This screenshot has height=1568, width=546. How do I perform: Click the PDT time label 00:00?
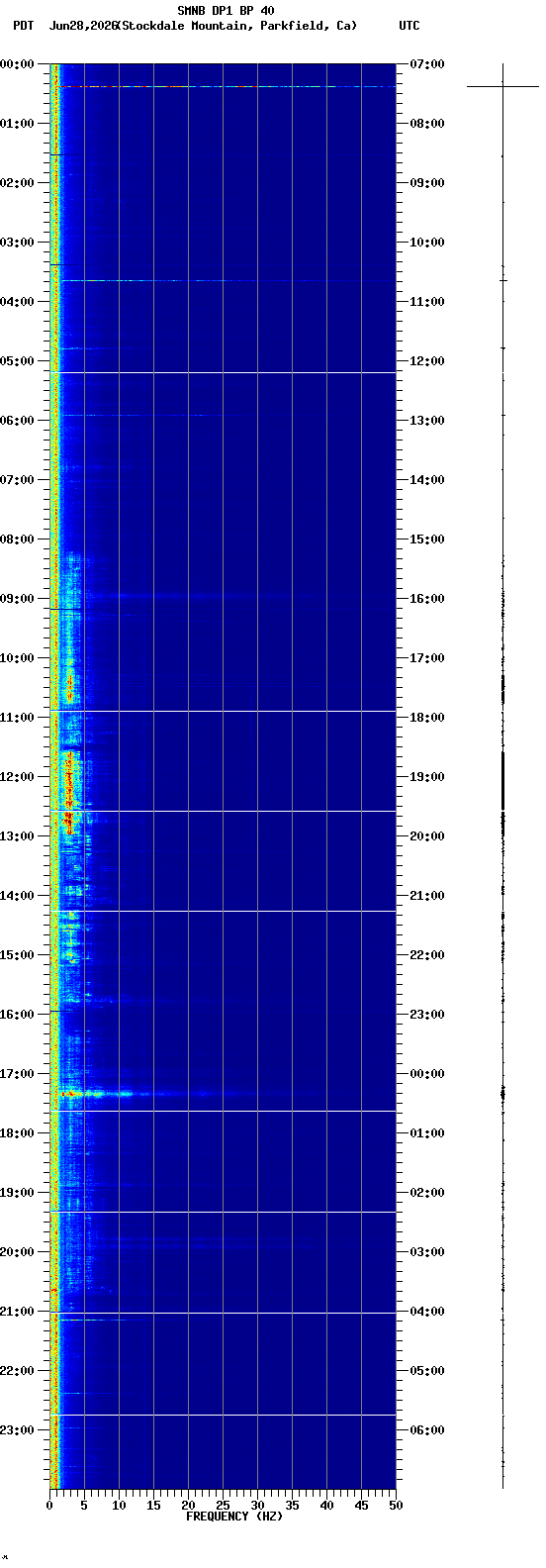click(x=17, y=64)
